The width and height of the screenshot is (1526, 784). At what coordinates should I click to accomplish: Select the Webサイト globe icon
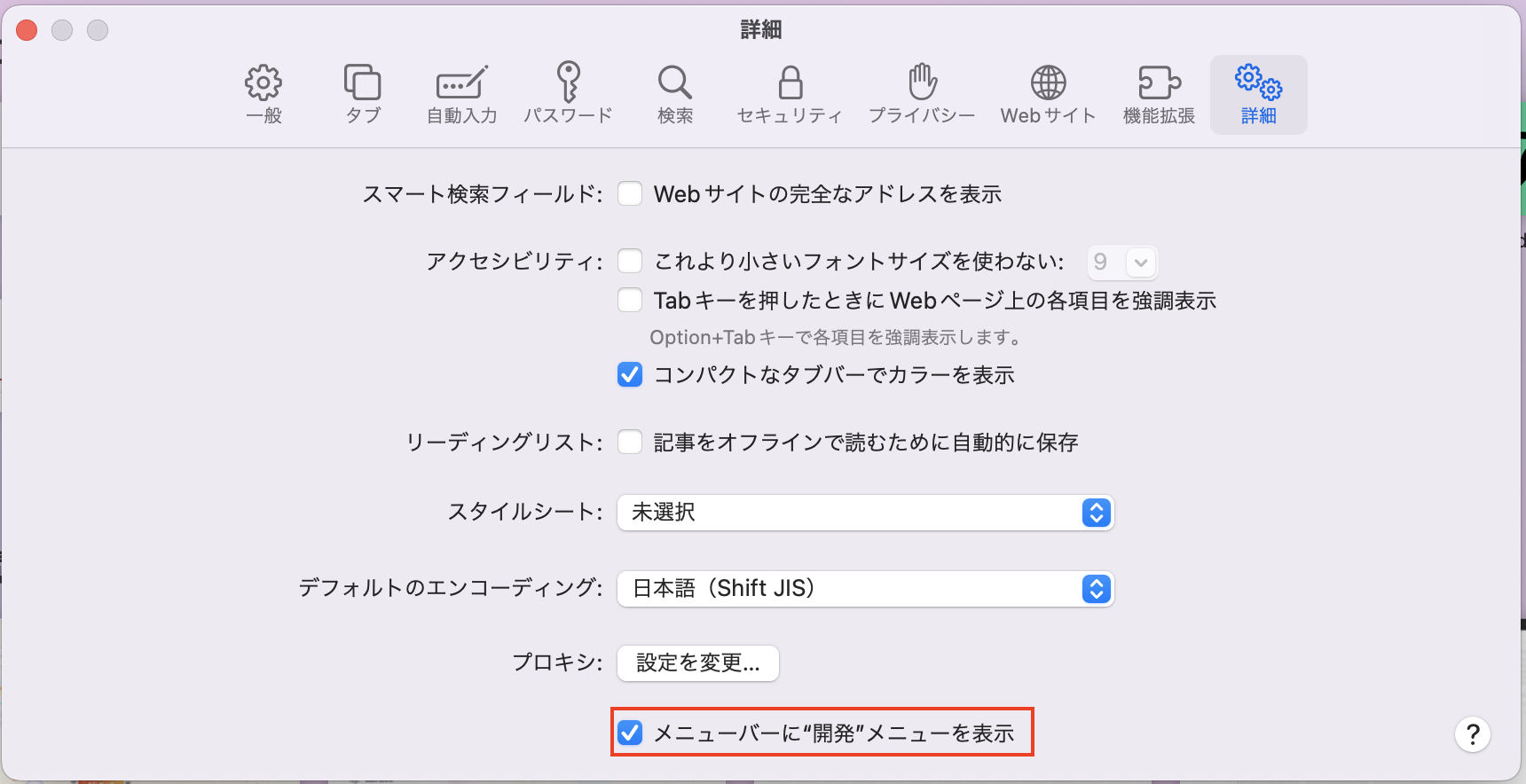tap(1048, 94)
